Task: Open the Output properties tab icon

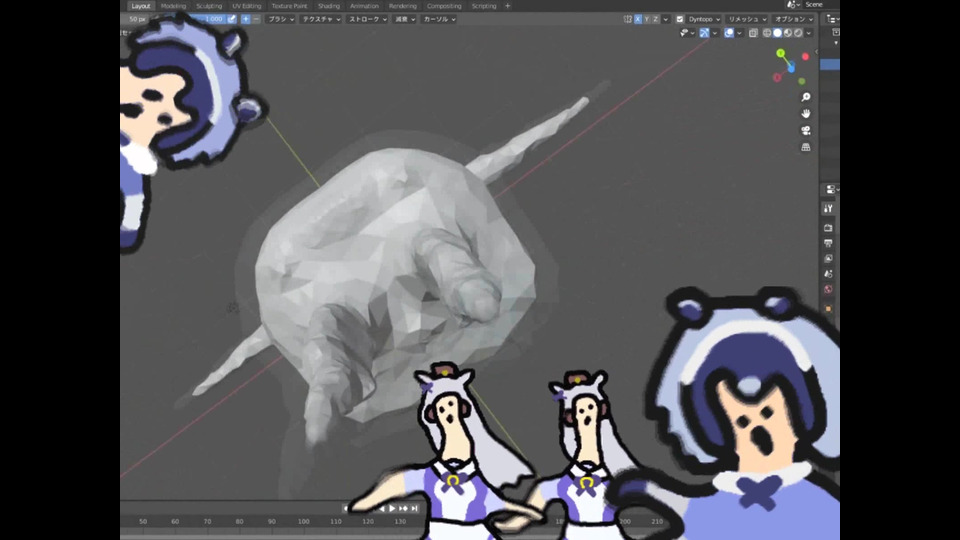Action: click(828, 243)
